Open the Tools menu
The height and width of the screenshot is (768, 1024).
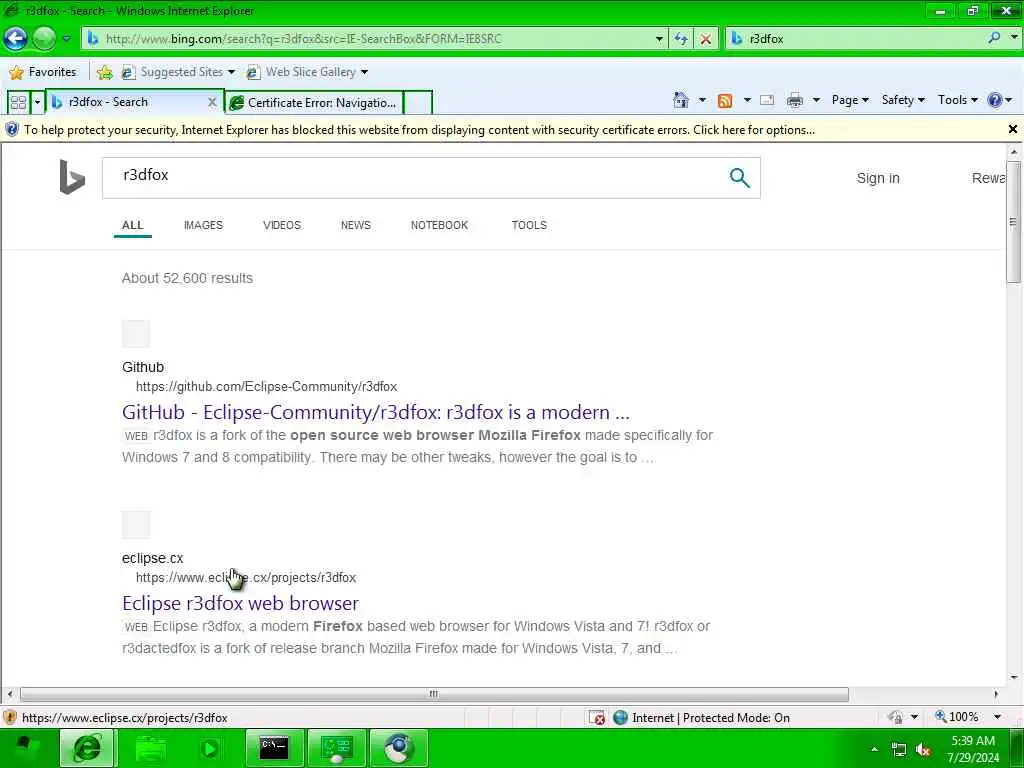(x=957, y=100)
